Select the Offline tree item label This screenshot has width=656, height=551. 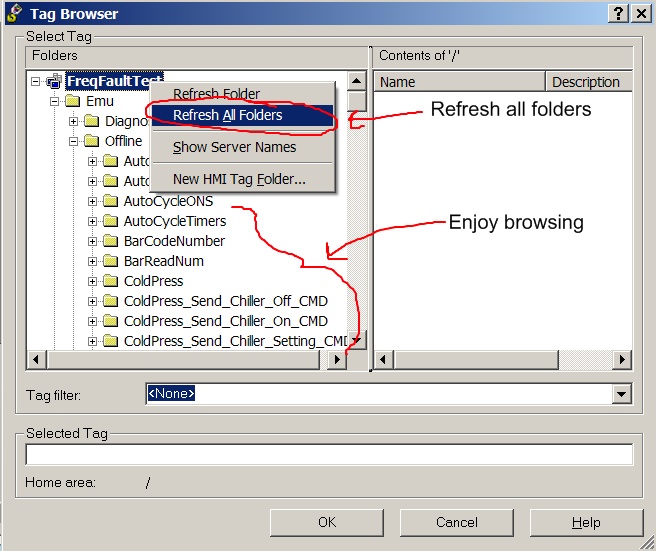pyautogui.click(x=123, y=141)
